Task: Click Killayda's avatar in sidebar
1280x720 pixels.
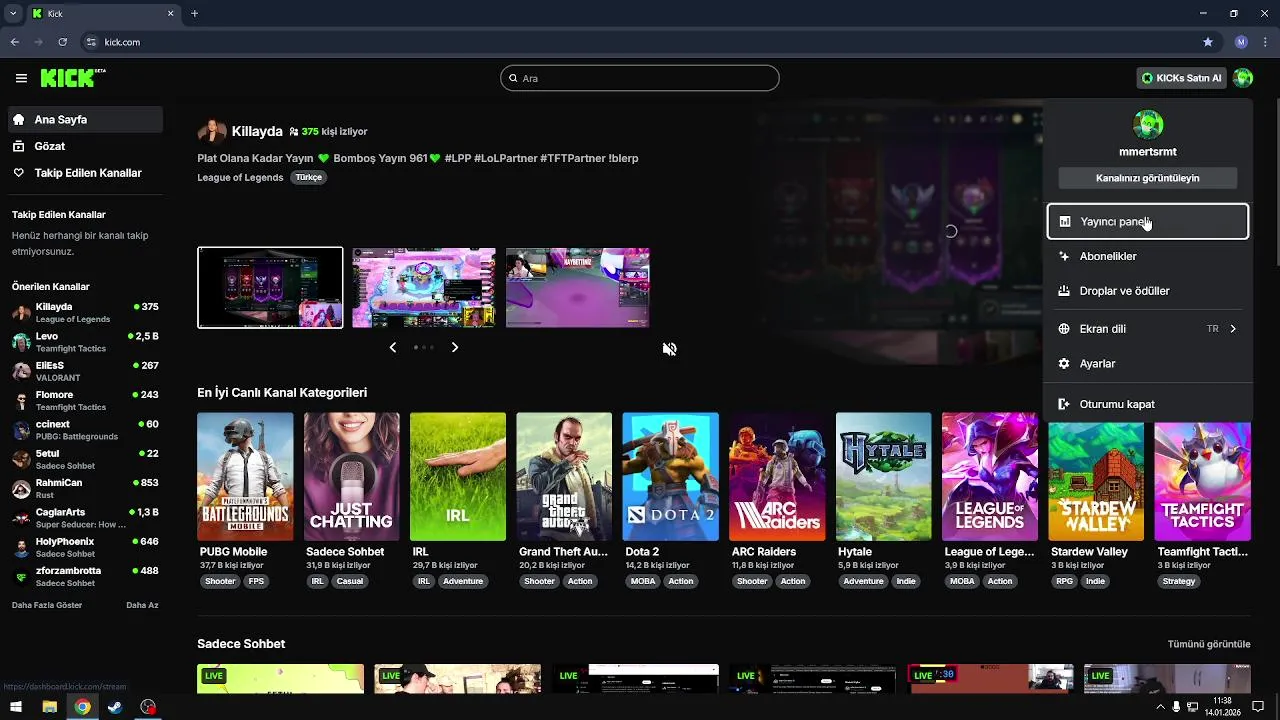Action: [x=21, y=312]
